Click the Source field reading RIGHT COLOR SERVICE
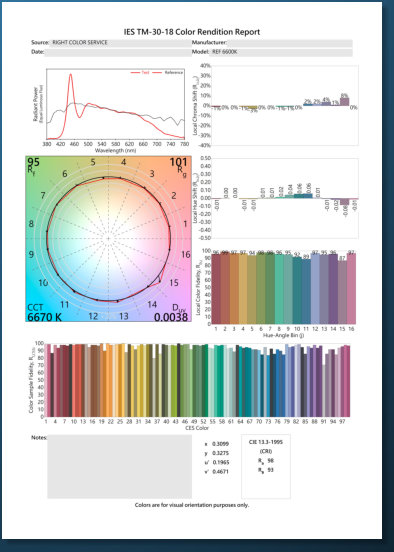 (120, 43)
